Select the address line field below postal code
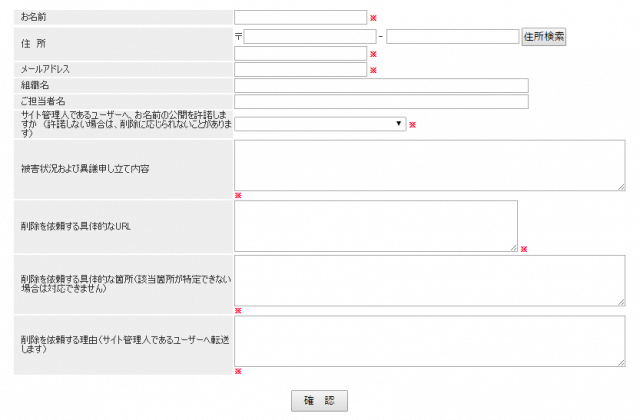This screenshot has width=640, height=420. pyautogui.click(x=301, y=54)
